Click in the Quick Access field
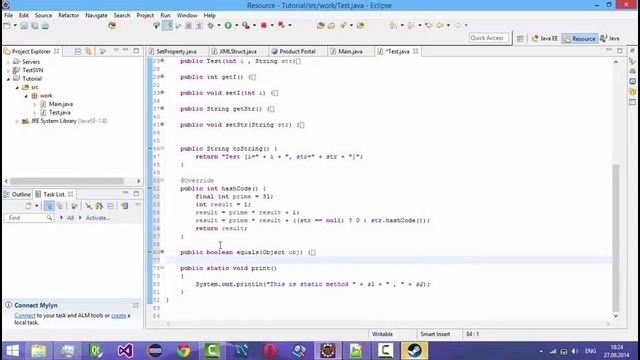This screenshot has width=640, height=360. (x=489, y=38)
